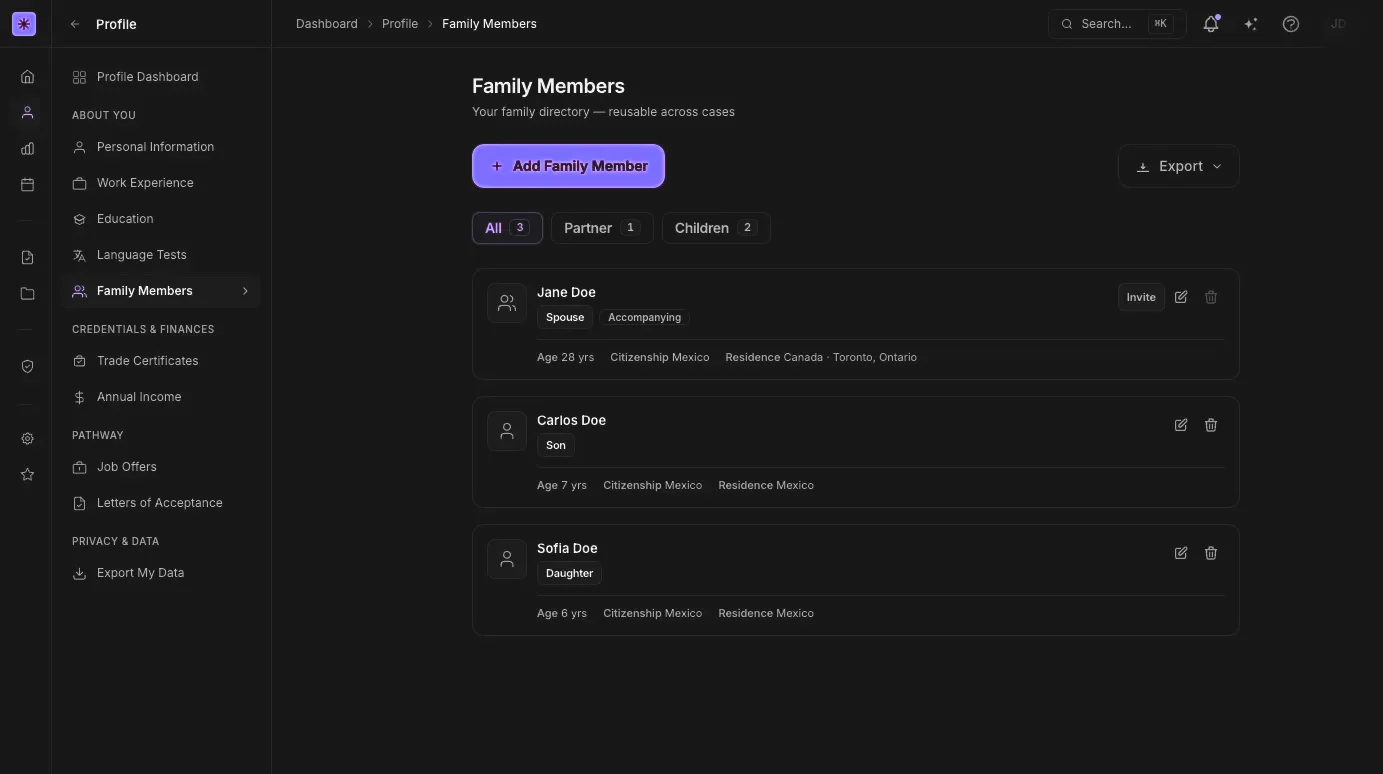Open Letters of Acceptance
Viewport: 1383px width, 774px height.
coord(161,503)
